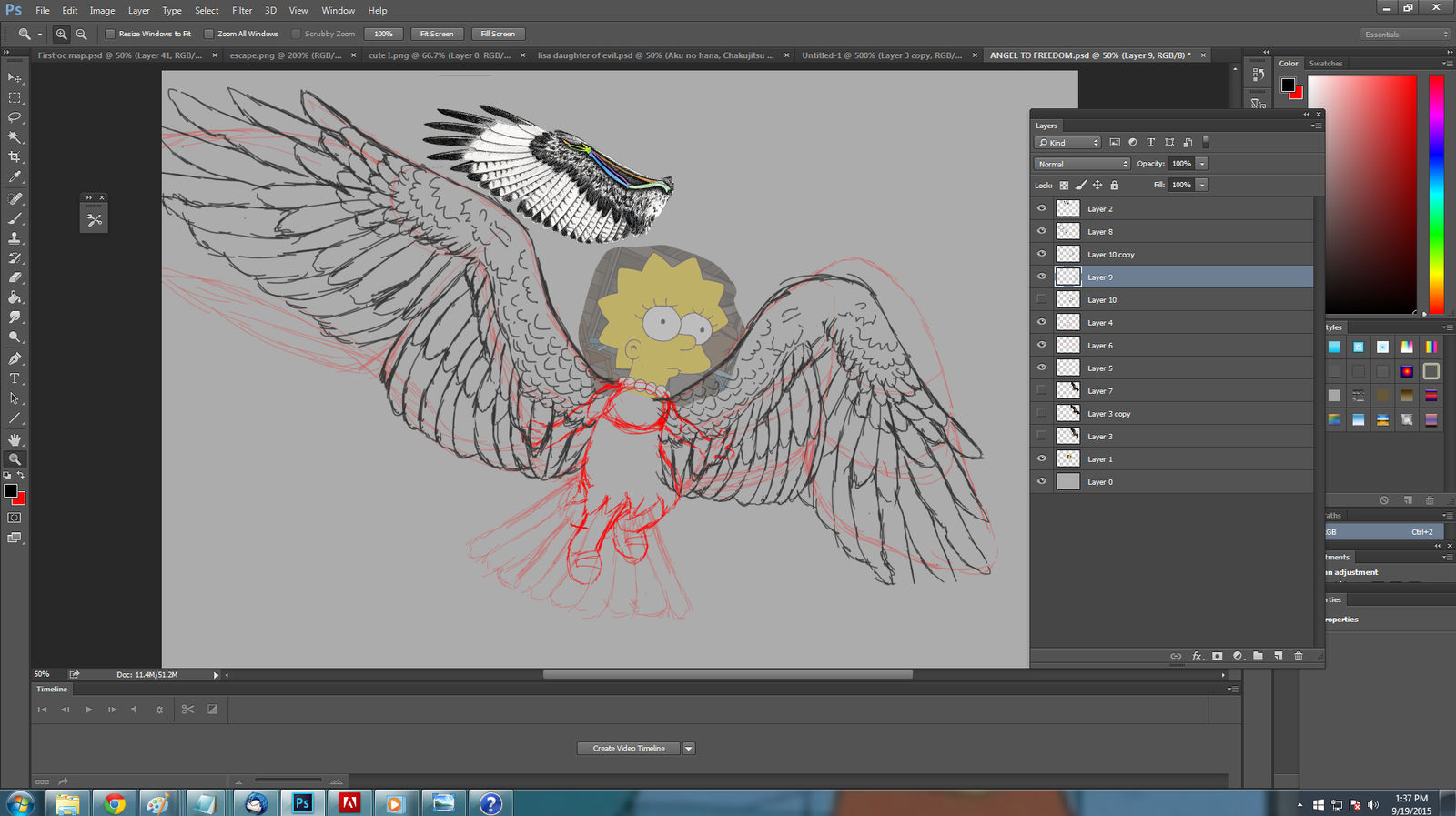Image resolution: width=1456 pixels, height=816 pixels.
Task: Select the Move tool
Action: click(15, 78)
